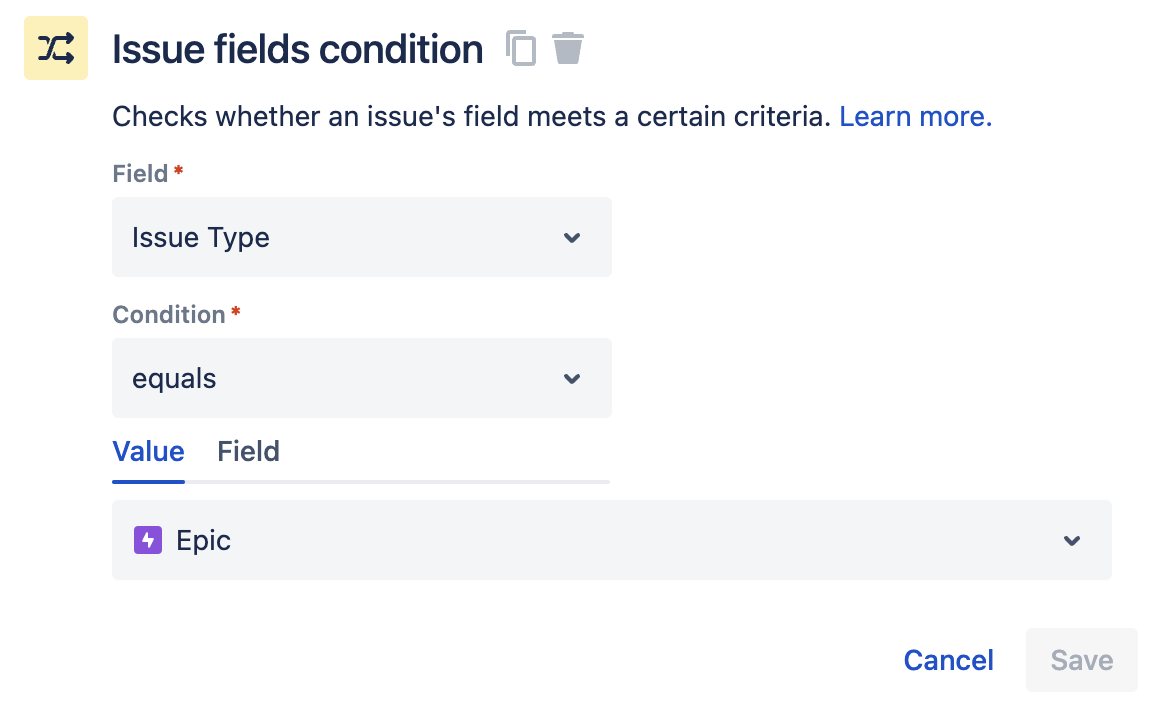Click the chevron arrow beside equals
1162x722 pixels.
(571, 379)
